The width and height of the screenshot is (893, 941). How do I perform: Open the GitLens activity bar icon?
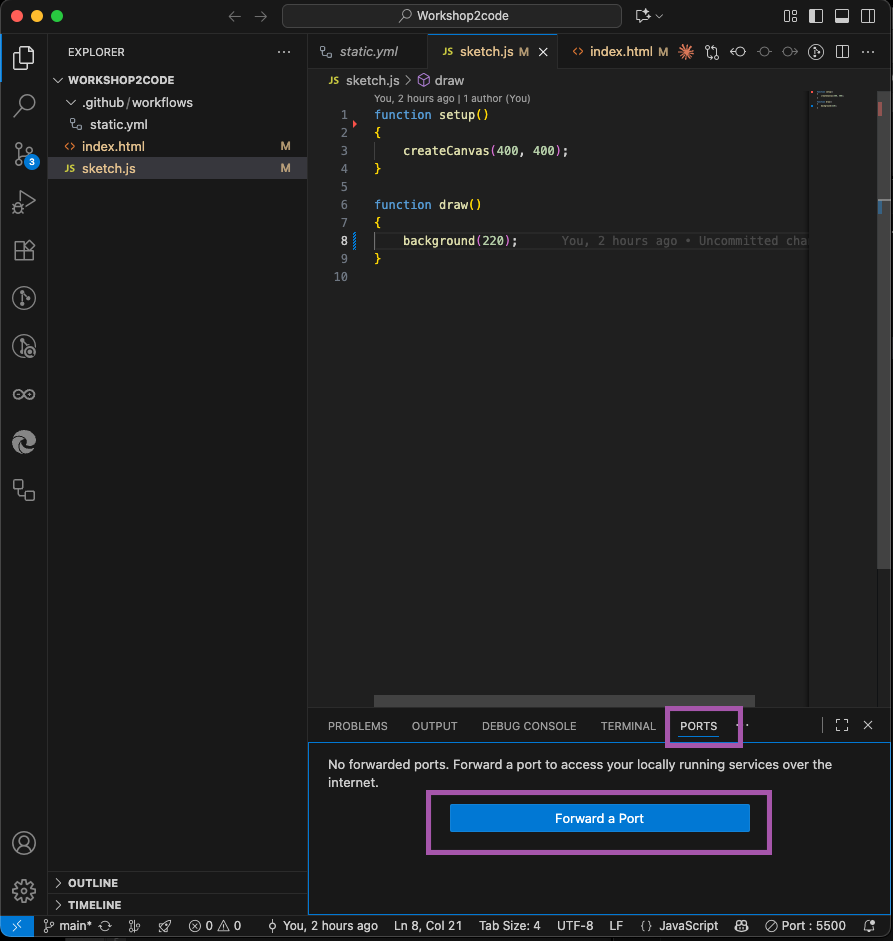[x=24, y=298]
